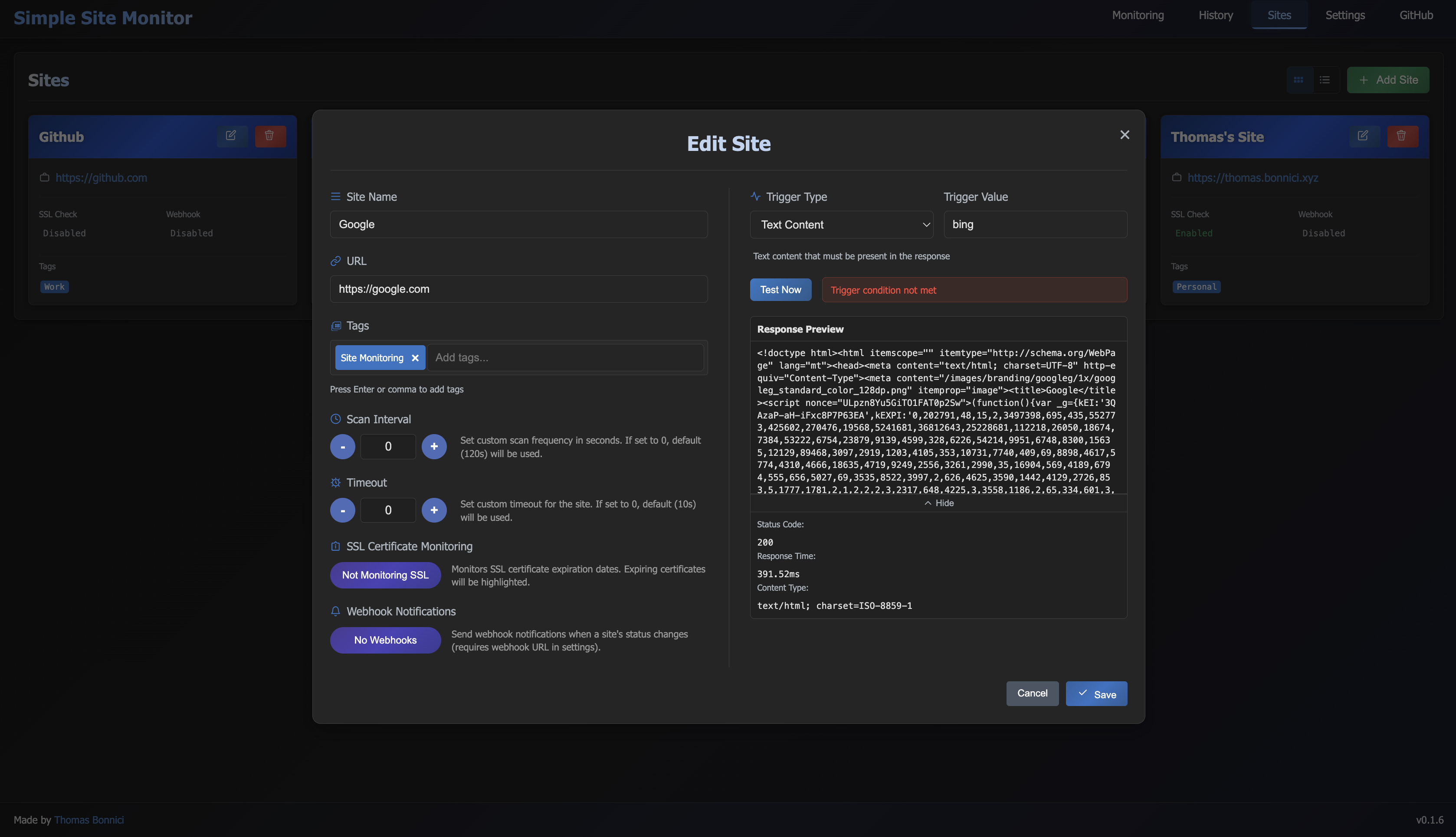Click the Add tags input
Image resolution: width=1456 pixels, height=837 pixels.
(565, 357)
